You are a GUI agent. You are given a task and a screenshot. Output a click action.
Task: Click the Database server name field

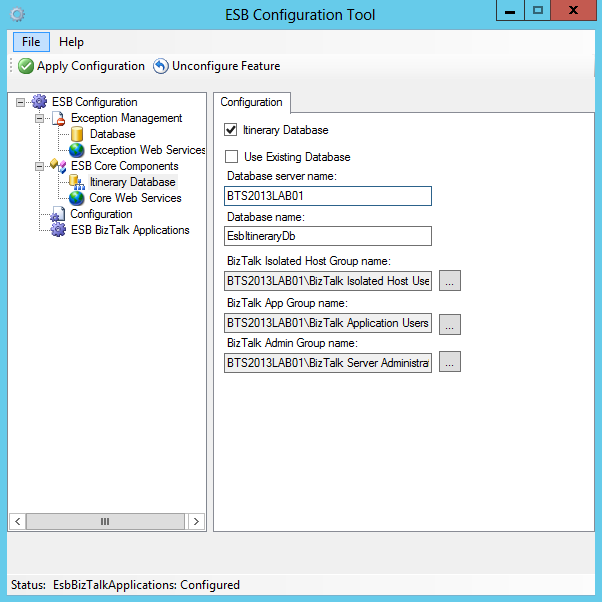point(328,196)
